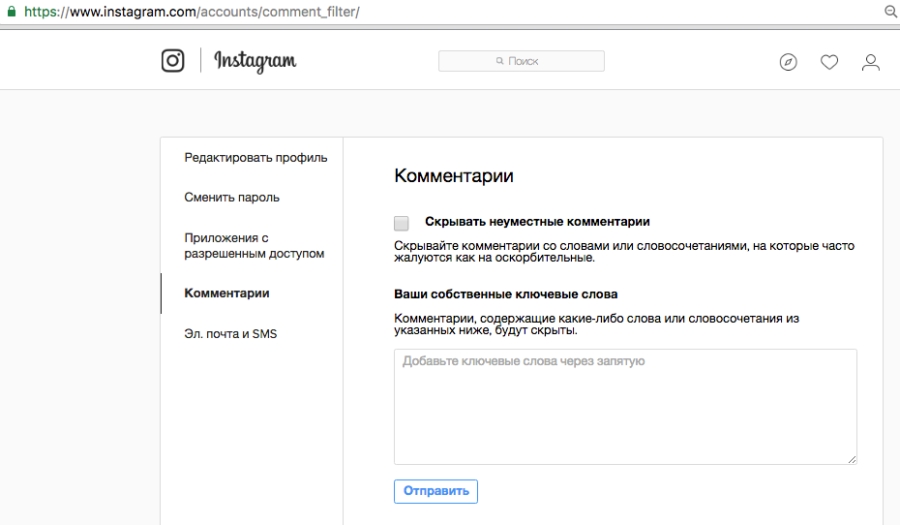This screenshot has height=525, width=900.
Task: Open Редактировать профиль in sidebar
Action: pyautogui.click(x=255, y=157)
